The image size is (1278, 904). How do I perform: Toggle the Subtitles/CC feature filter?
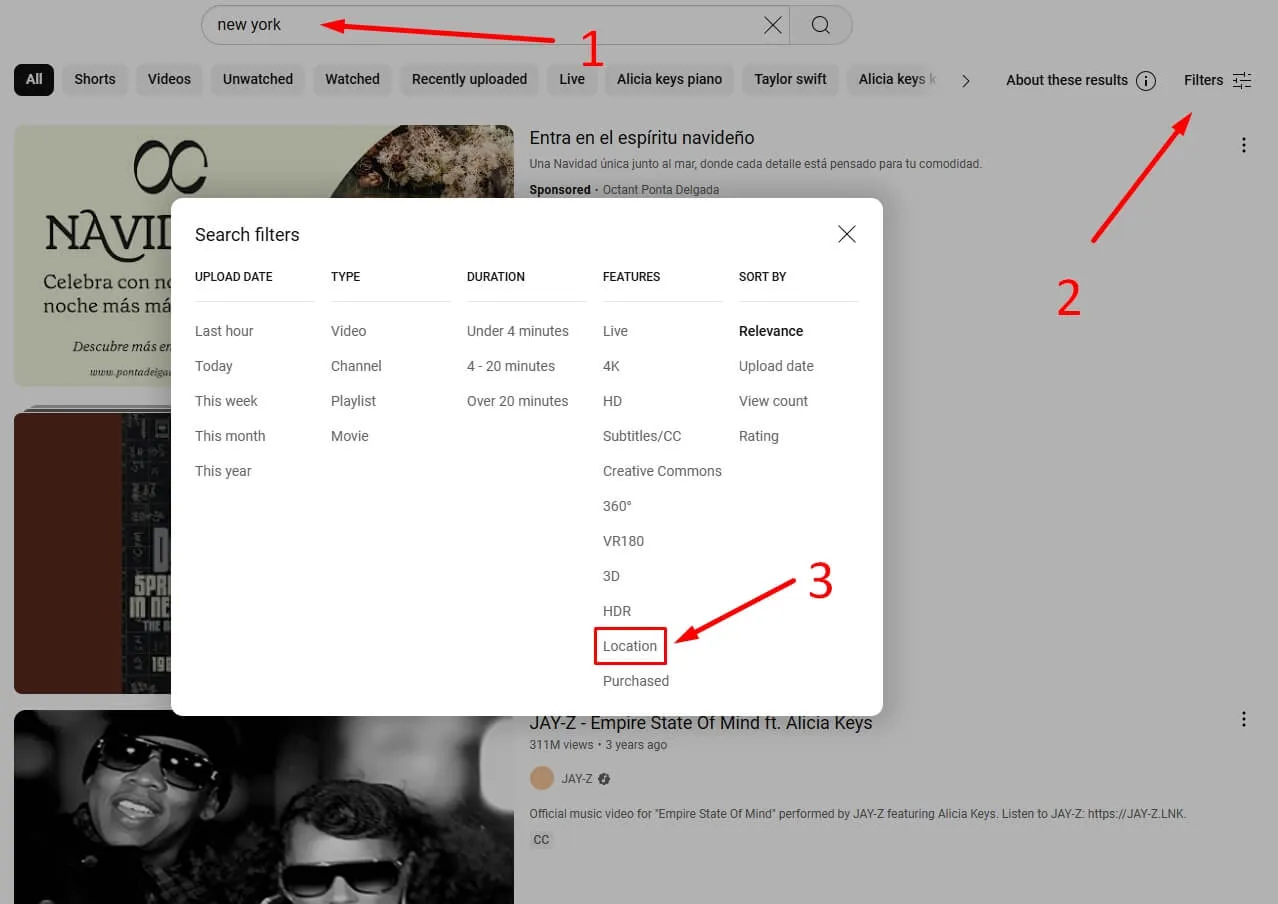coord(642,436)
